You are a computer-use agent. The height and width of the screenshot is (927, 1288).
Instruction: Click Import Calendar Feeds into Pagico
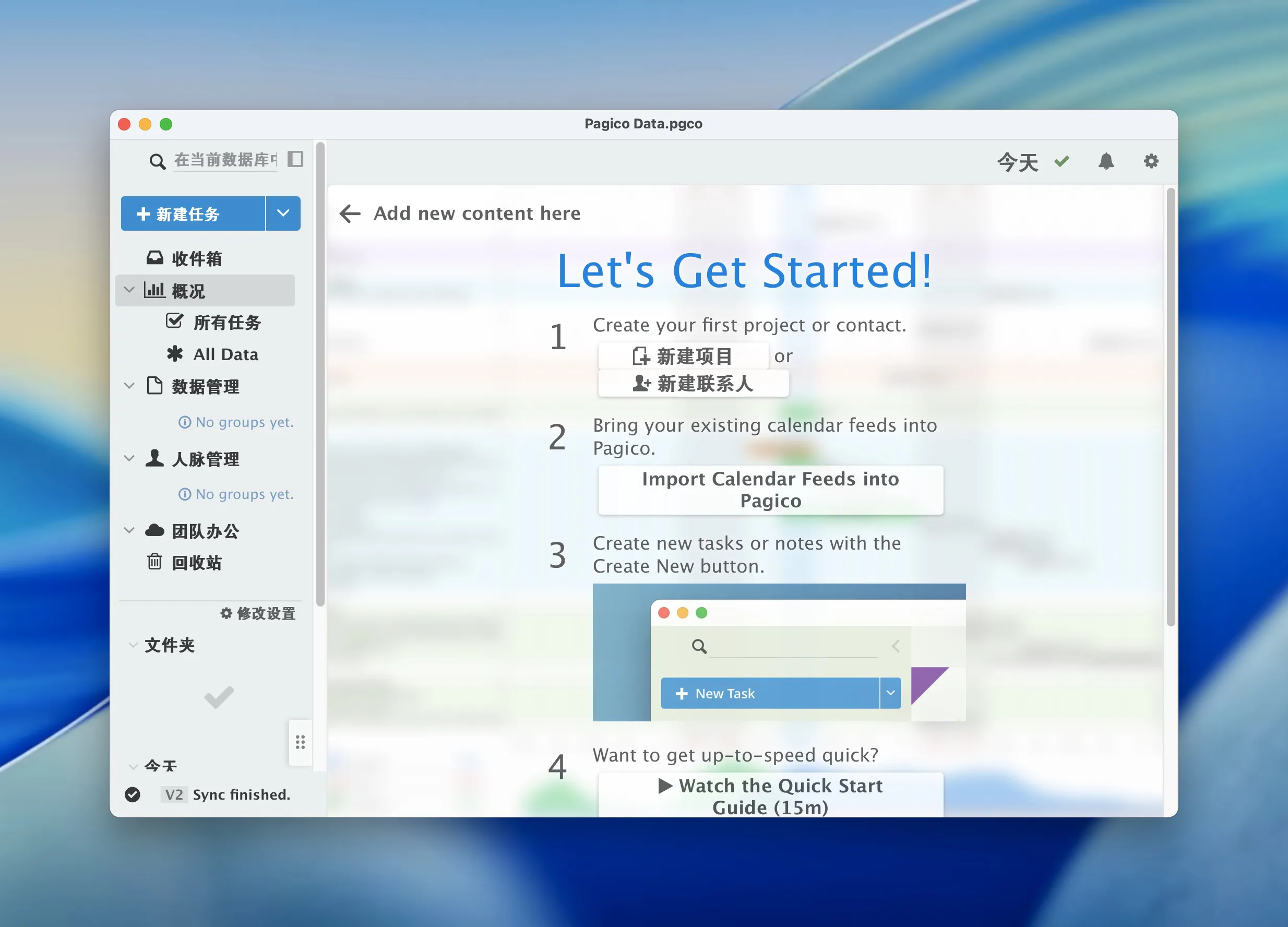coord(769,490)
